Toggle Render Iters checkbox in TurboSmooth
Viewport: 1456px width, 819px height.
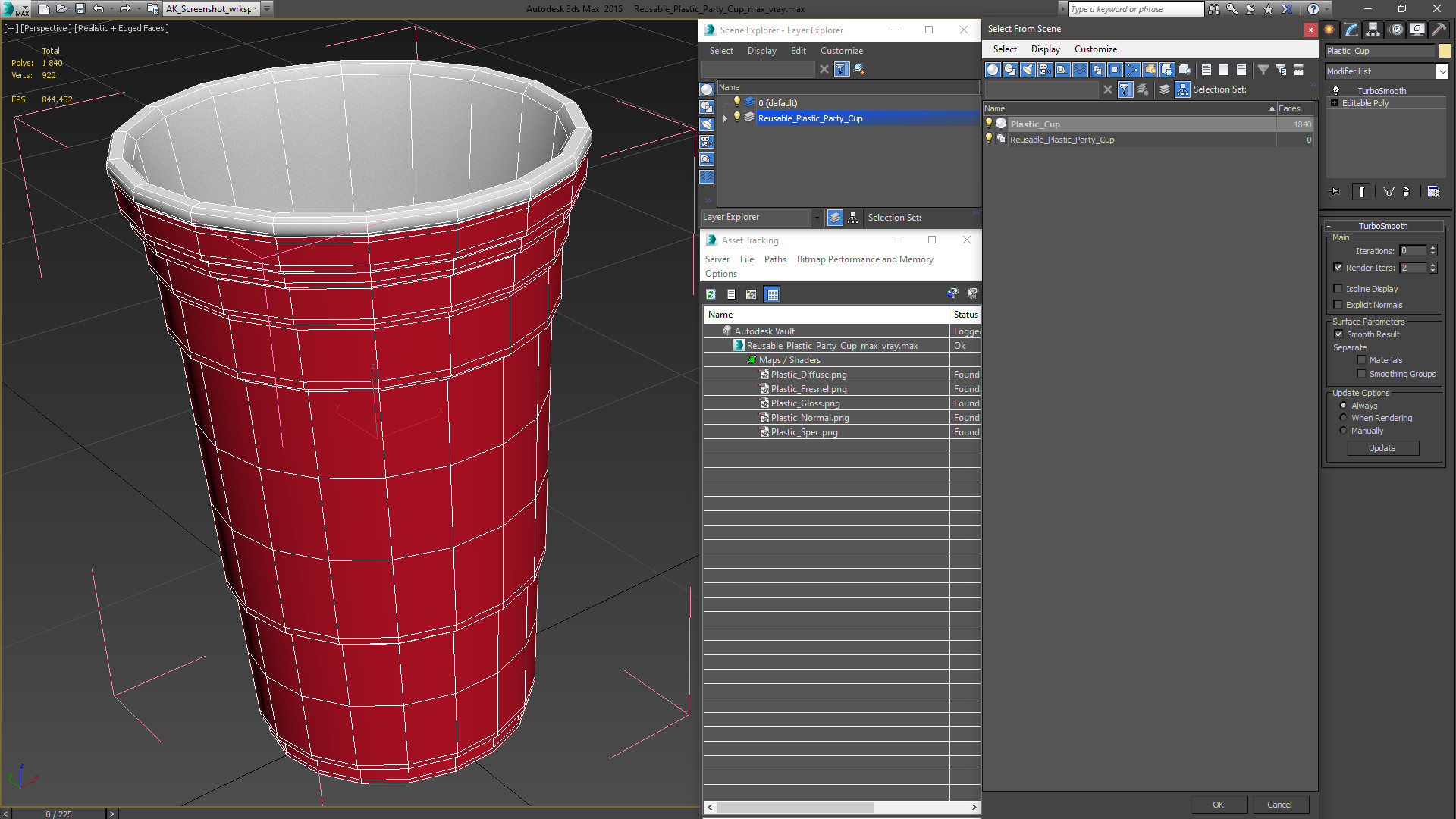coord(1338,268)
